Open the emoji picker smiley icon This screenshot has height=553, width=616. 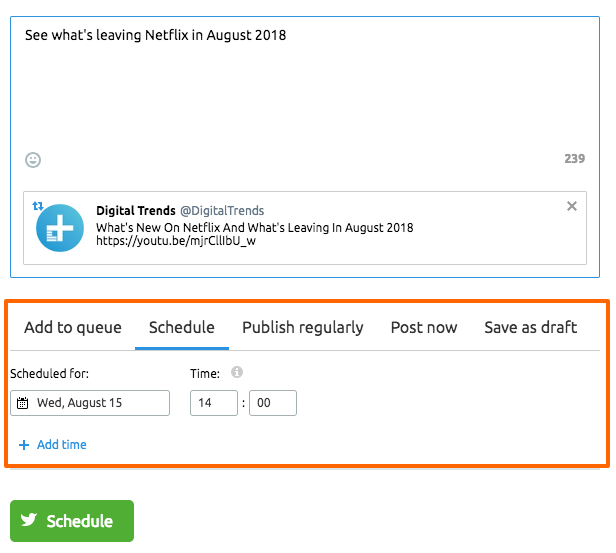pos(33,160)
